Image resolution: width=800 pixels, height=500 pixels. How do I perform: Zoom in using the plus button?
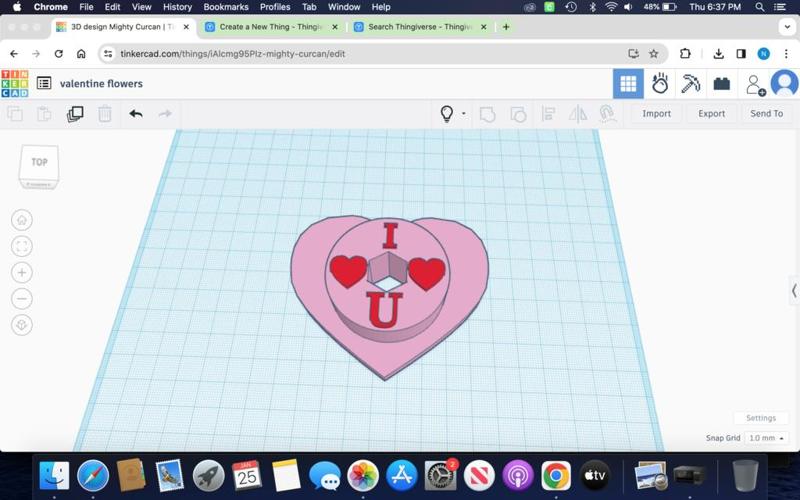pyautogui.click(x=22, y=272)
